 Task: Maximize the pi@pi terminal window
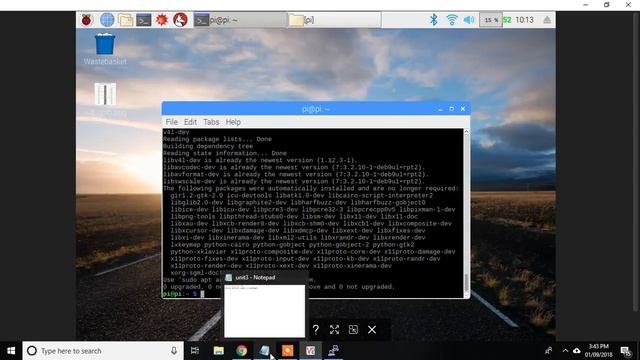[451, 109]
